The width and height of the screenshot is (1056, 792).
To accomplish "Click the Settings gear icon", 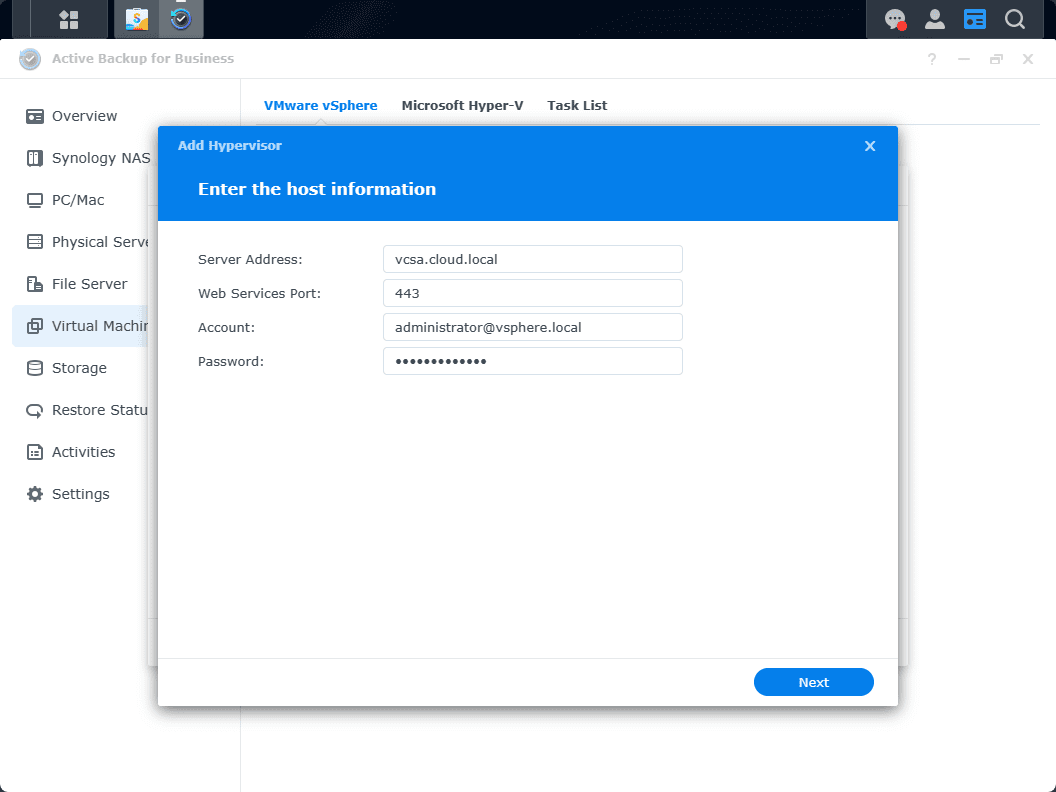I will pyautogui.click(x=34, y=494).
